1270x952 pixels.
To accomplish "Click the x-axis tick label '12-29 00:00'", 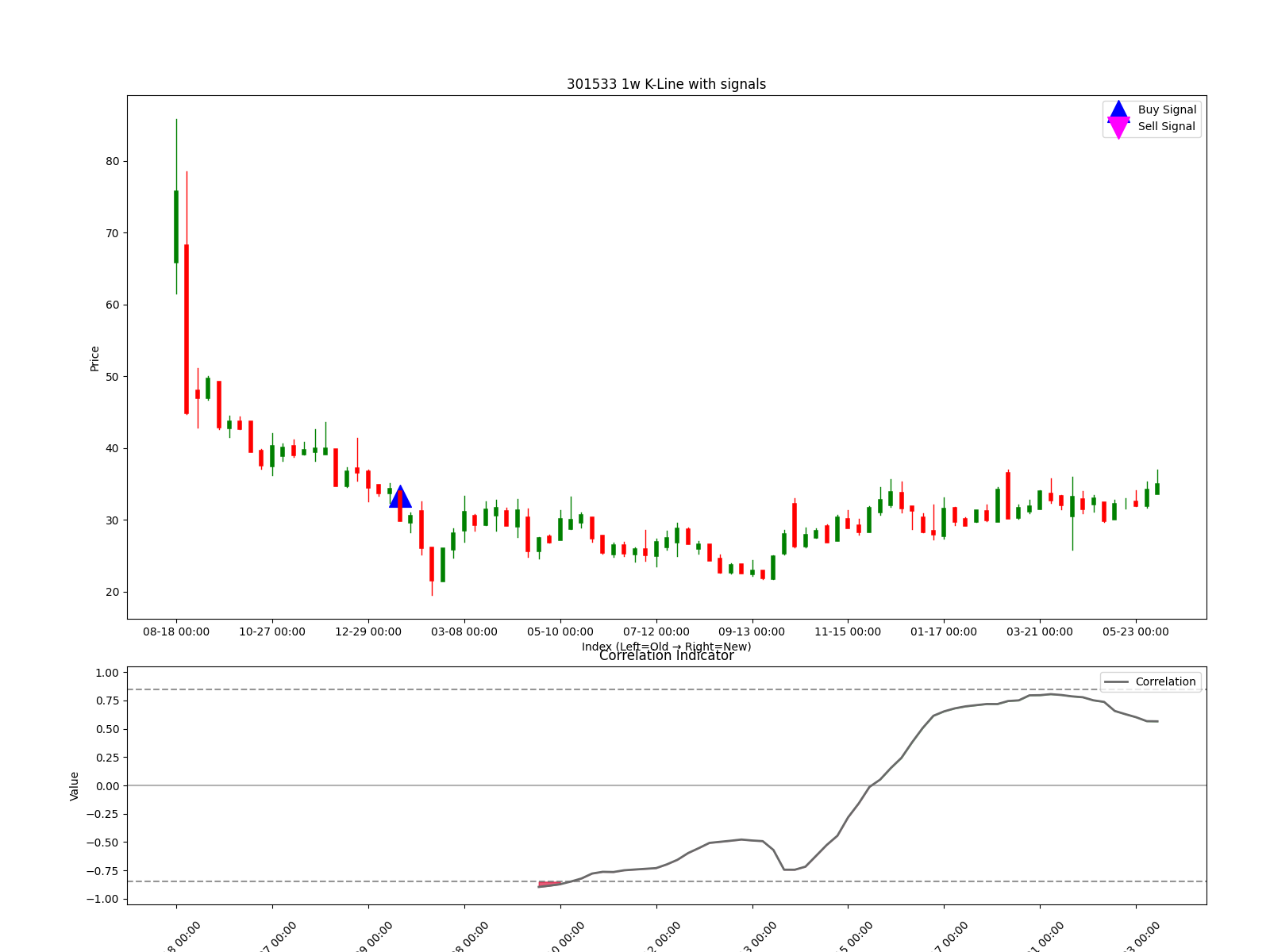I will (x=368, y=631).
